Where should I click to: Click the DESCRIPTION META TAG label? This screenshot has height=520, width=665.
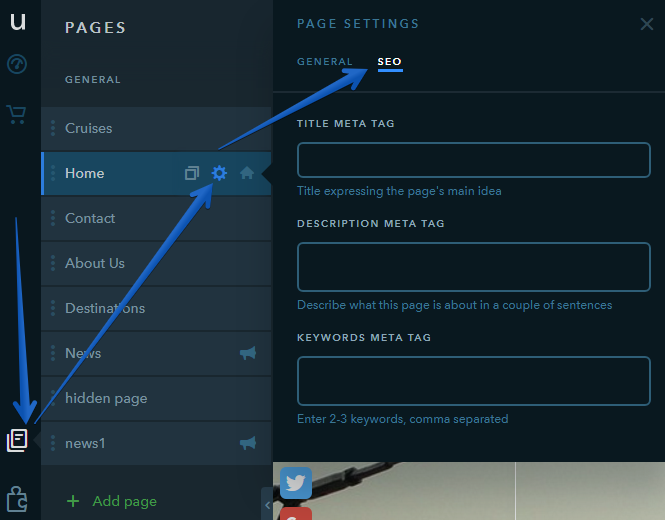371,224
